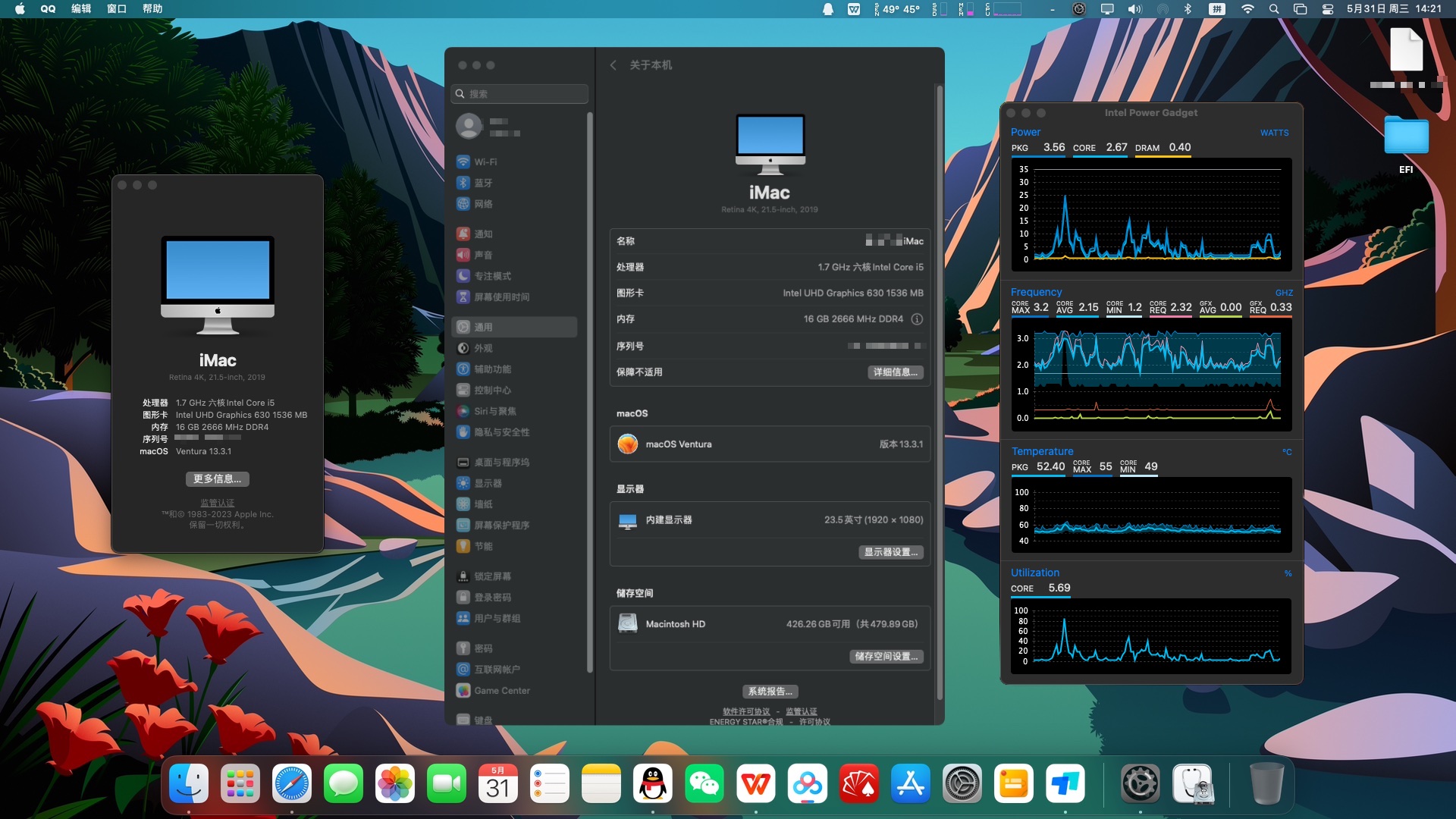Click the date and time in menu bar
Viewport: 1456px width, 819px height.
pyautogui.click(x=1394, y=9)
